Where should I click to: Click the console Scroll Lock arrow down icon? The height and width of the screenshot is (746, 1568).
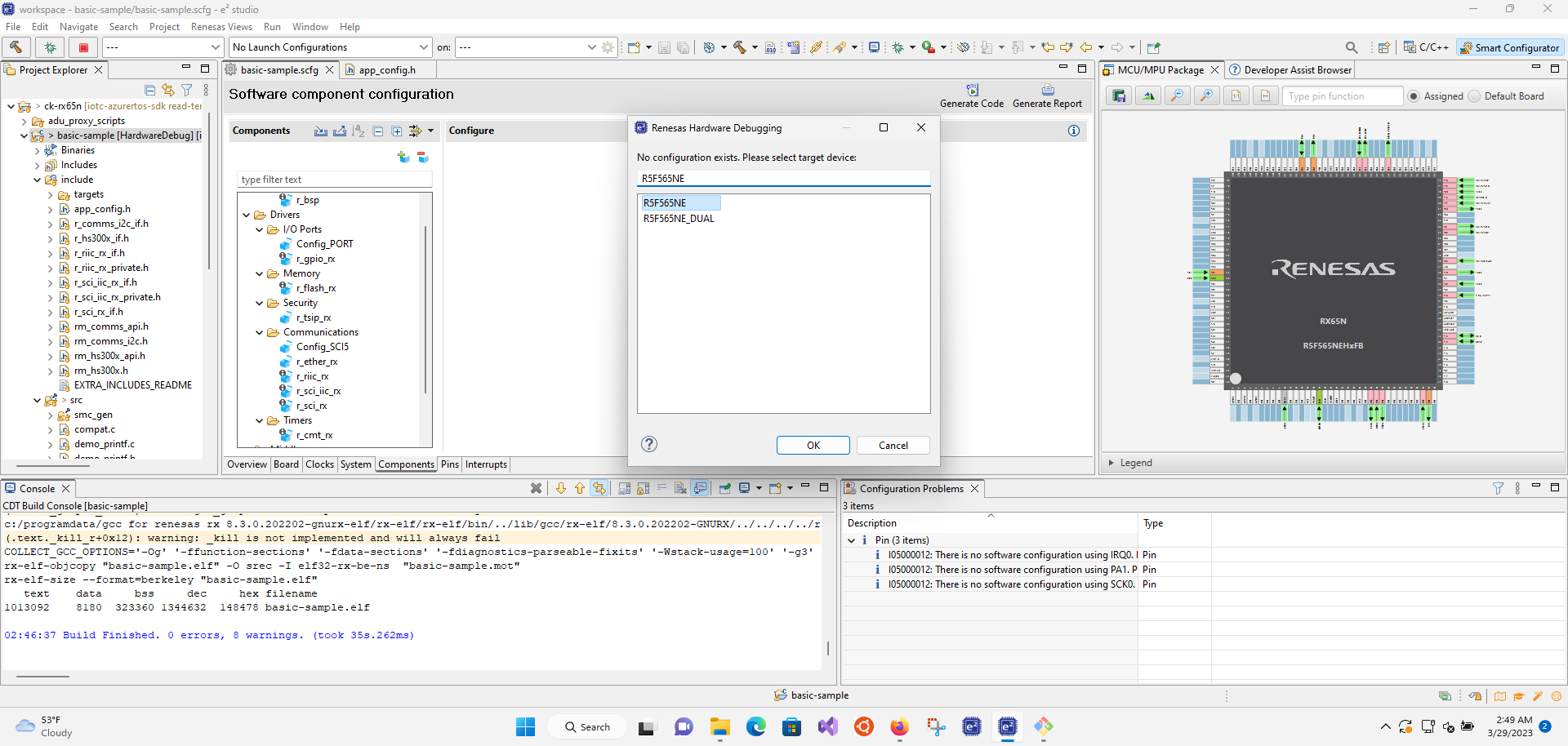(560, 488)
